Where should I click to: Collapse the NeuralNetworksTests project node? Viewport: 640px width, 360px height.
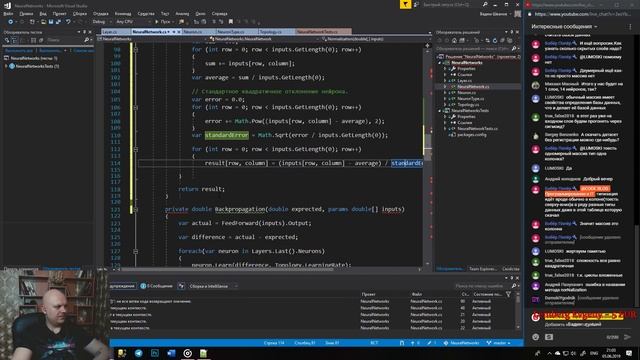pyautogui.click(x=440, y=111)
